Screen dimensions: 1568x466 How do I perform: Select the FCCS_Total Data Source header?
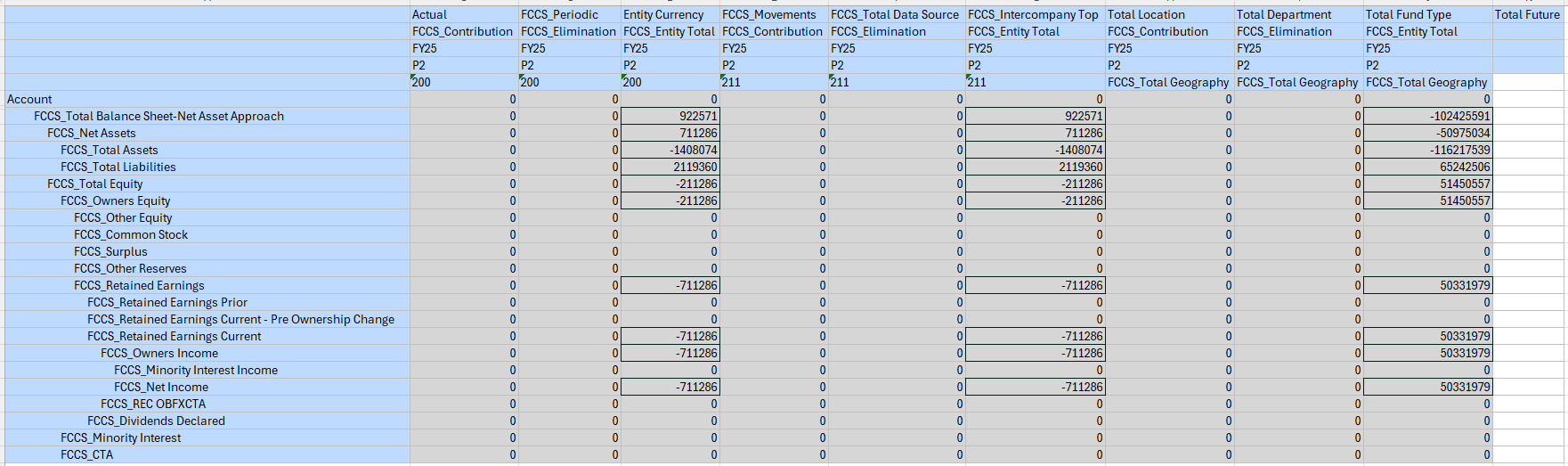897,14
